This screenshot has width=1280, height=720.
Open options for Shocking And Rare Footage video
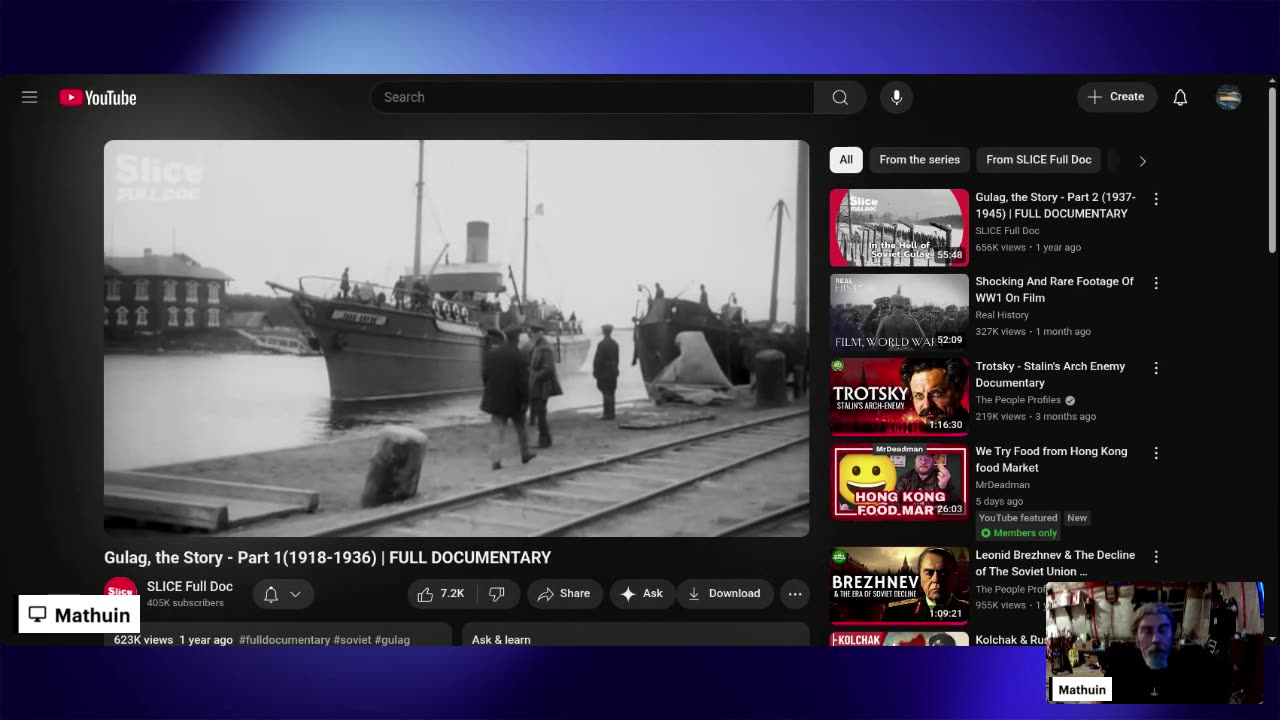[x=1156, y=283]
